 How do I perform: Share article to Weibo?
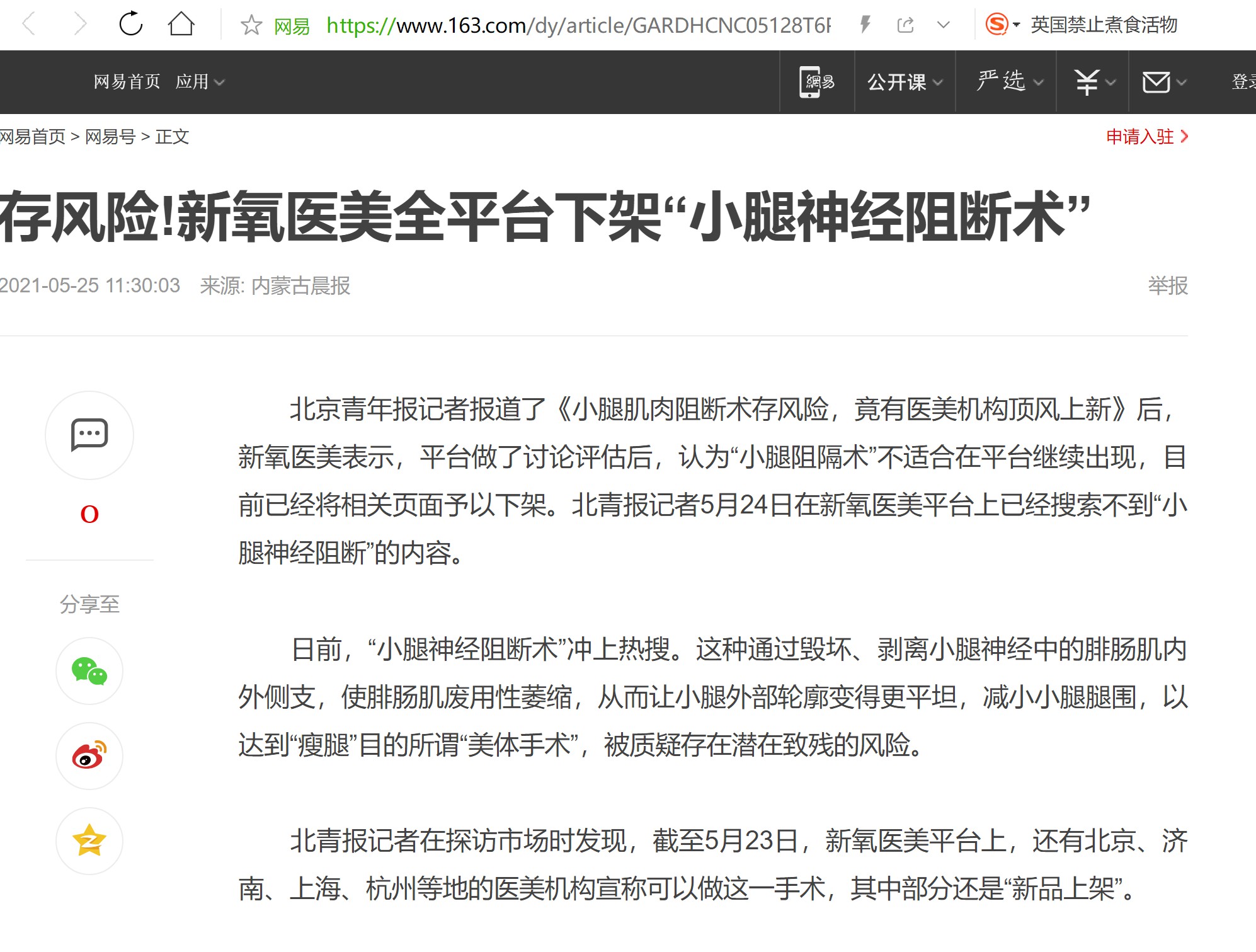coord(89,756)
